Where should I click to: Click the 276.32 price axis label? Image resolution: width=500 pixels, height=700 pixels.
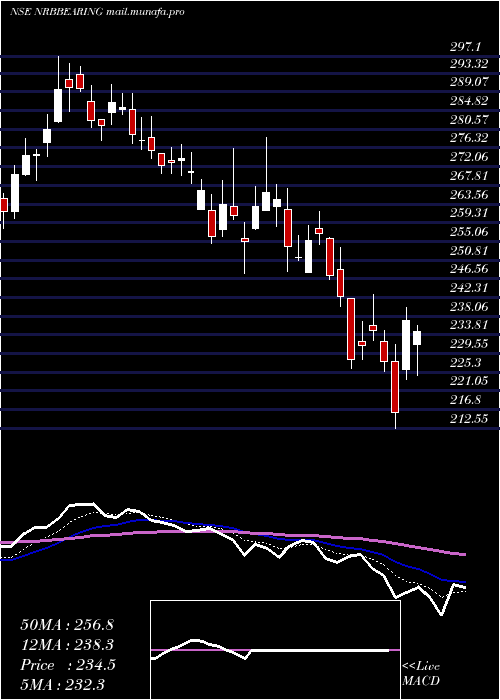468,138
